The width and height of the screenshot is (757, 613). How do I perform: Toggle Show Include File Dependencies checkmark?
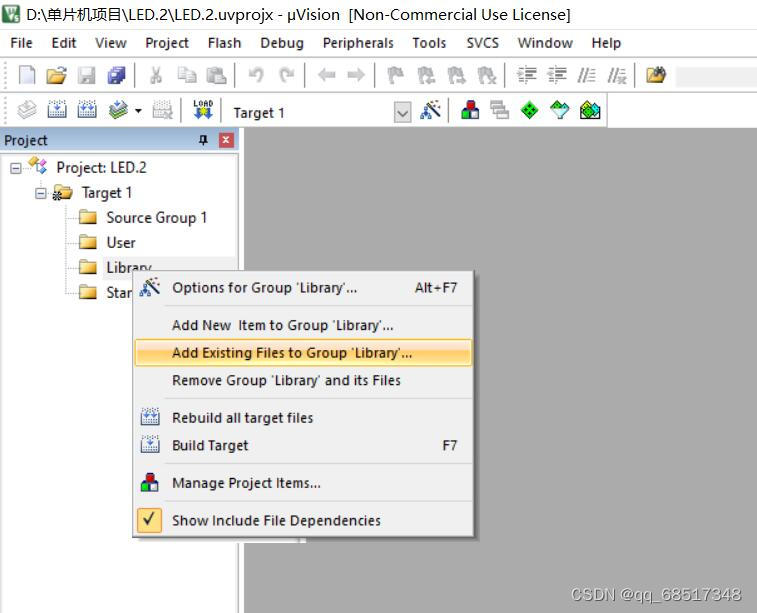(x=149, y=520)
